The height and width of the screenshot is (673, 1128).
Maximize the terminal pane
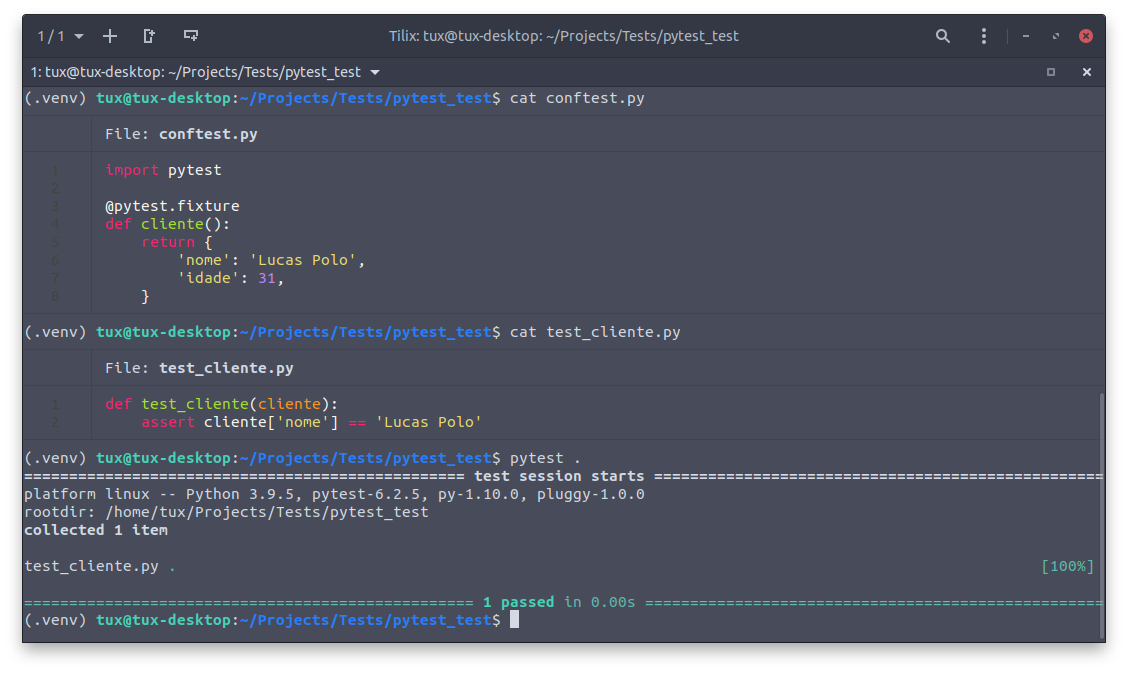coord(1050,72)
